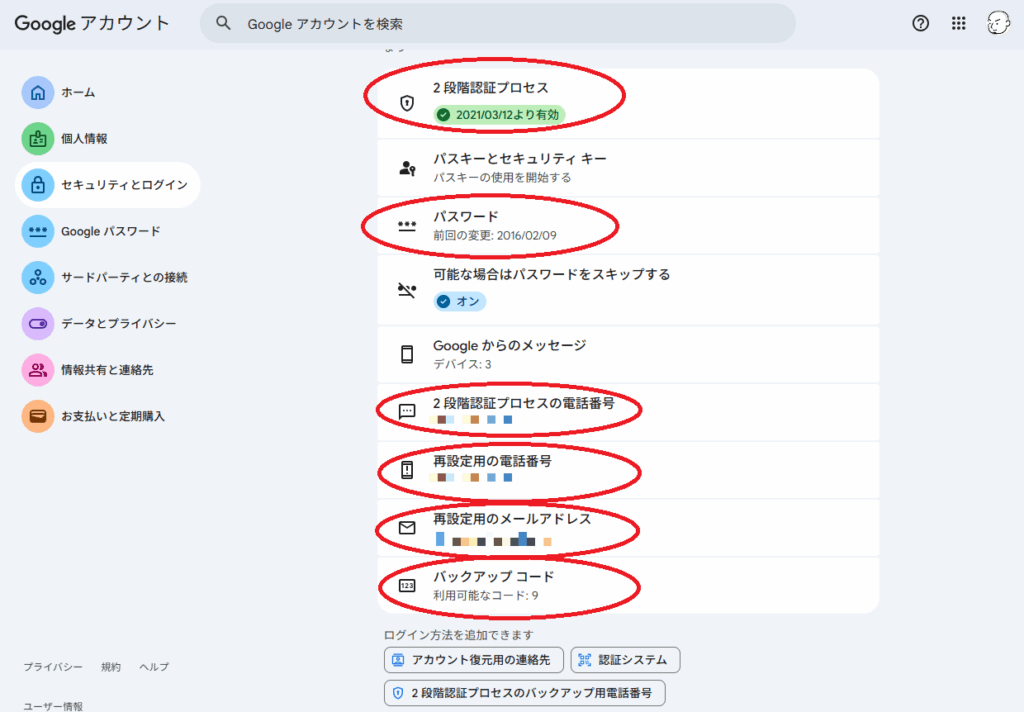
Task: Open the Google apps grid icon
Action: tap(958, 24)
